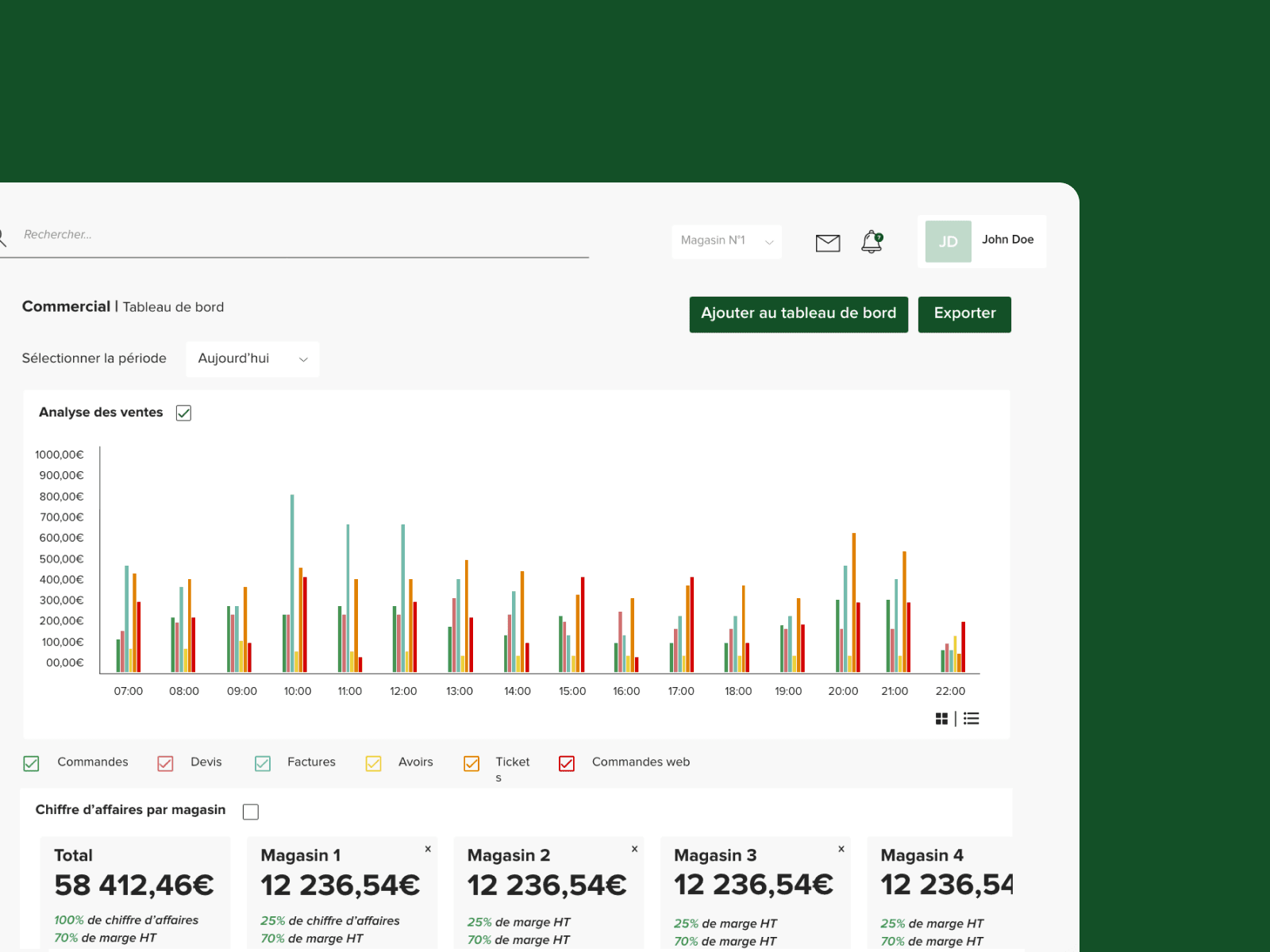The width and height of the screenshot is (1270, 952).
Task: Toggle the Commandes legend checkbox
Action: [x=31, y=763]
